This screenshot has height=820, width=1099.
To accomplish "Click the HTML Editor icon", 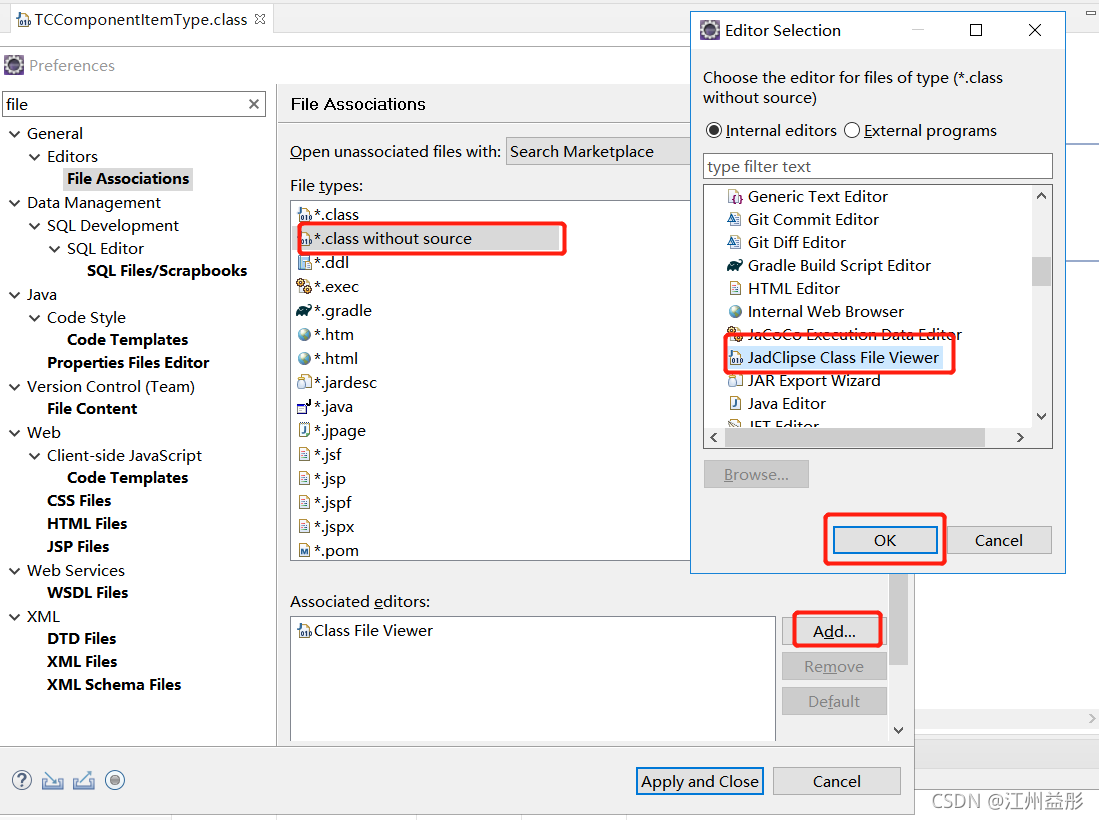I will (x=735, y=288).
